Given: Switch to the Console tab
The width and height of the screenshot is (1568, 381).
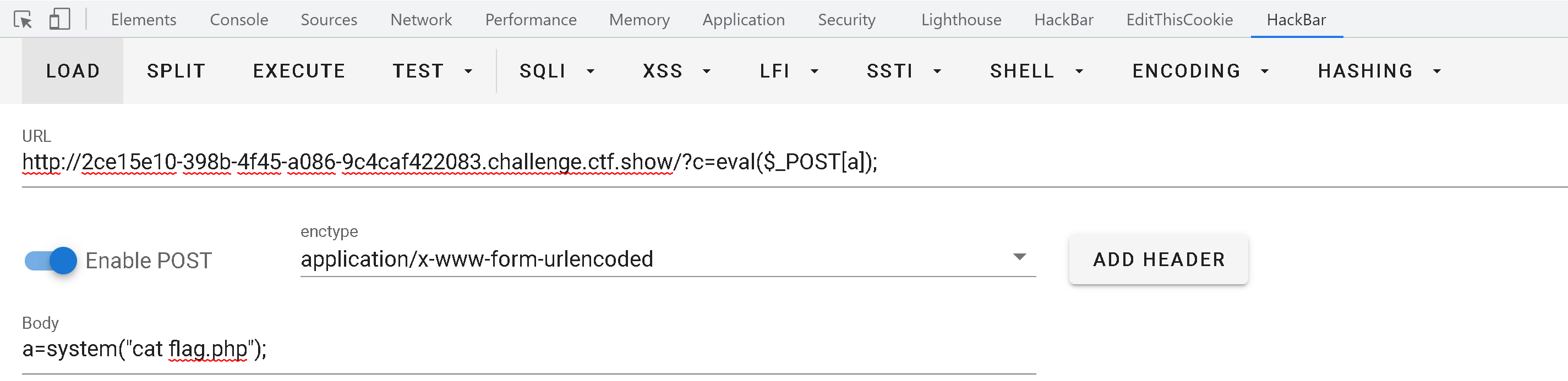Looking at the screenshot, I should click(239, 19).
